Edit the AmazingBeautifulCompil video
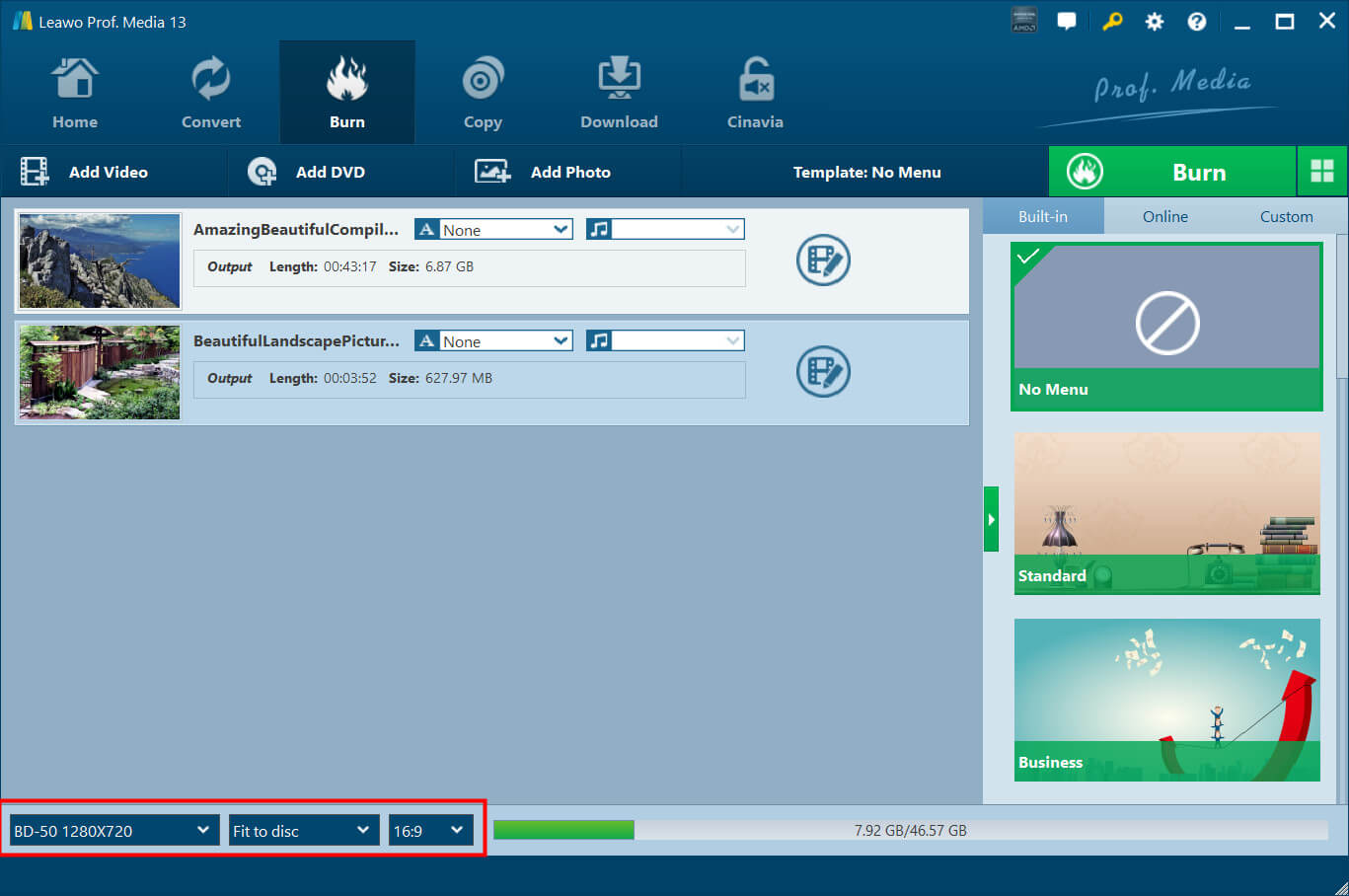Image resolution: width=1349 pixels, height=896 pixels. click(823, 260)
